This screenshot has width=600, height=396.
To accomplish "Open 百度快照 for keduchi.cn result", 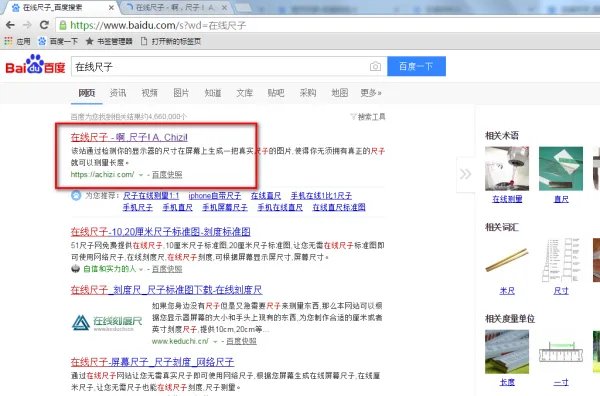I will [241, 341].
